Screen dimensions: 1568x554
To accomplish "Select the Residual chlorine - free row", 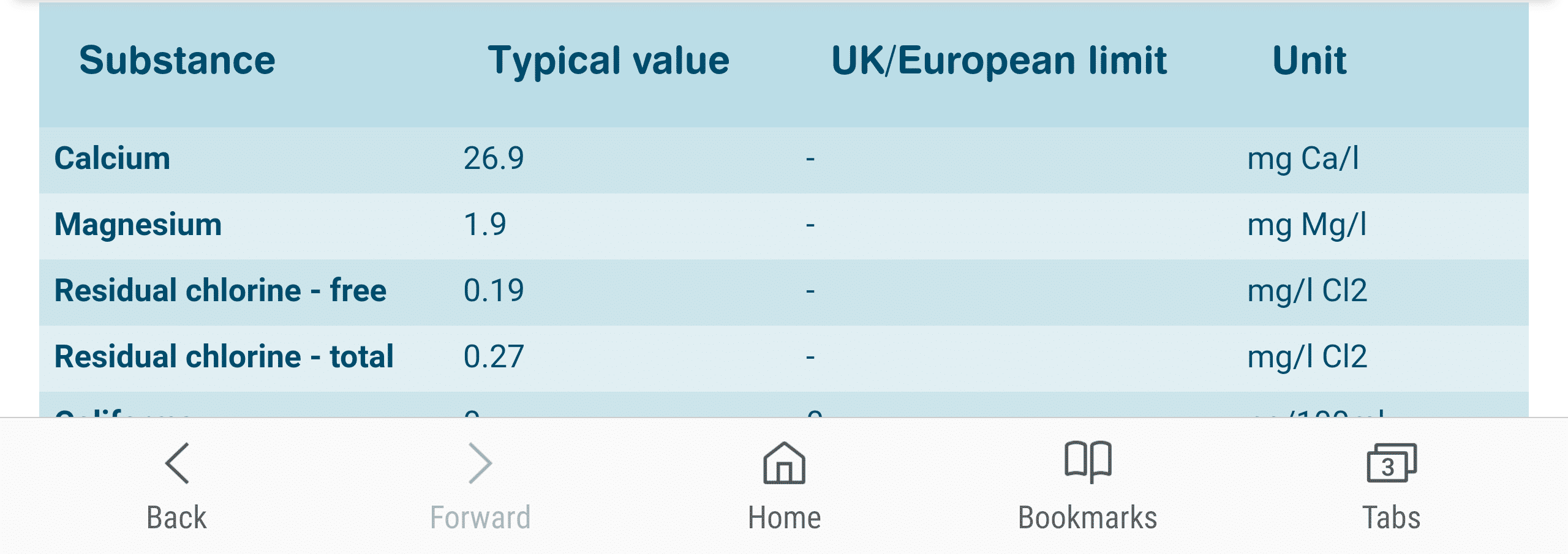I will coord(784,291).
